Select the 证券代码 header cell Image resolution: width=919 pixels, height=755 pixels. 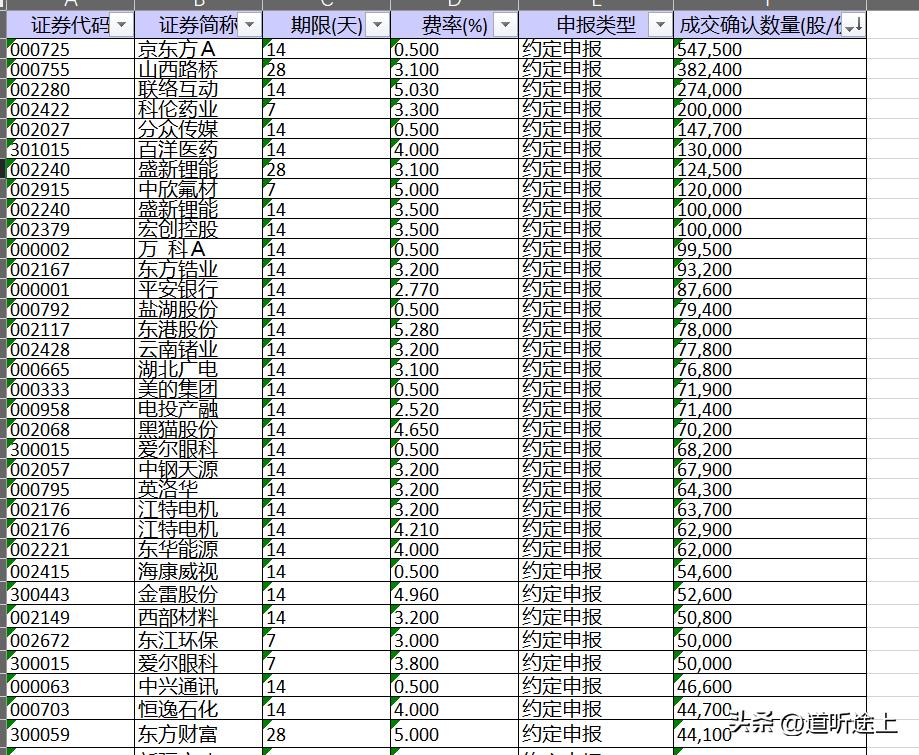[70, 25]
